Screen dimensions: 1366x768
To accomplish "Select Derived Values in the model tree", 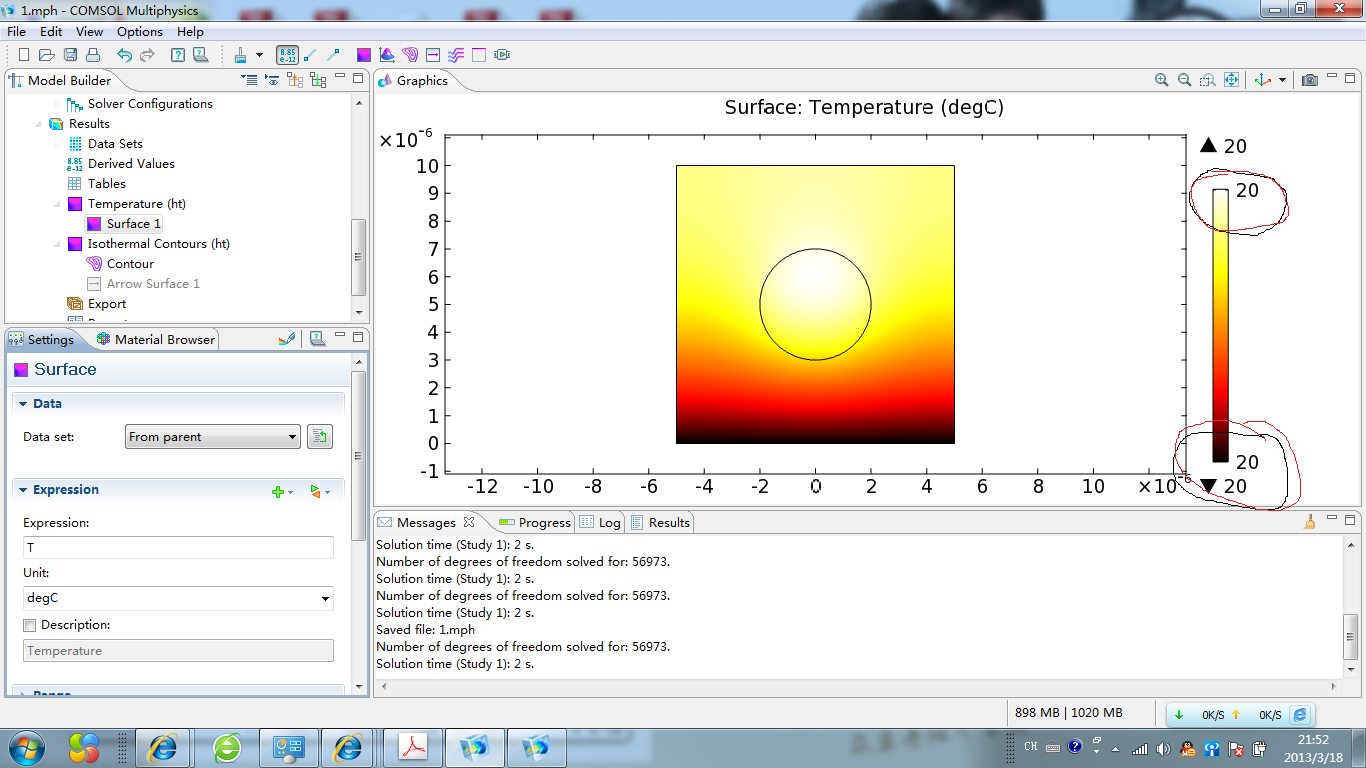I will (131, 164).
